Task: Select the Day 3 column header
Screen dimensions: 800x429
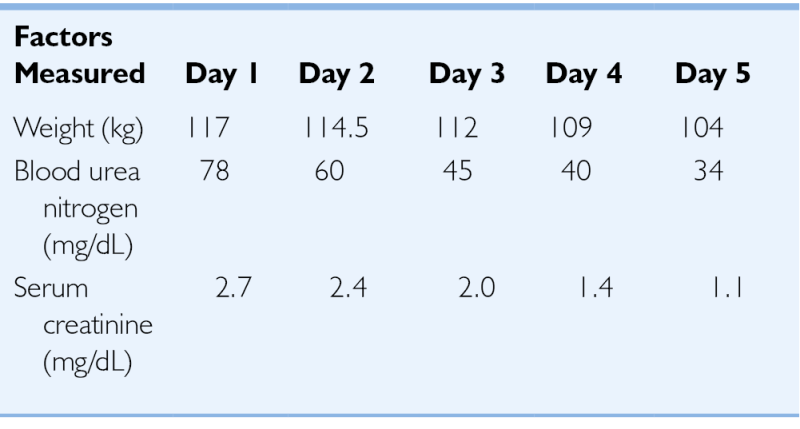Action: 467,75
